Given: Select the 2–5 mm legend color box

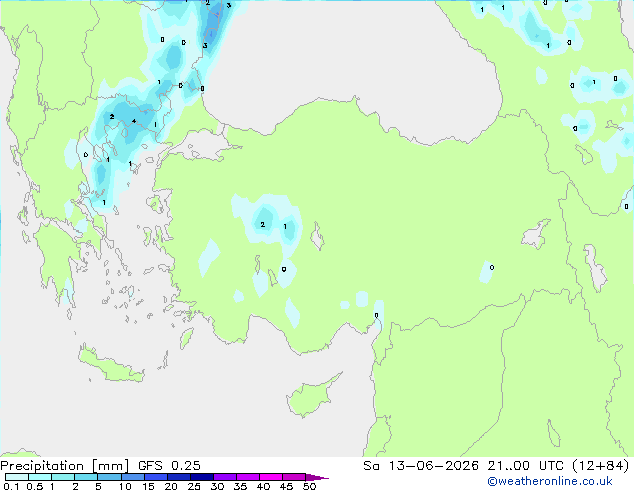Looking at the screenshot, I should coord(86,477).
